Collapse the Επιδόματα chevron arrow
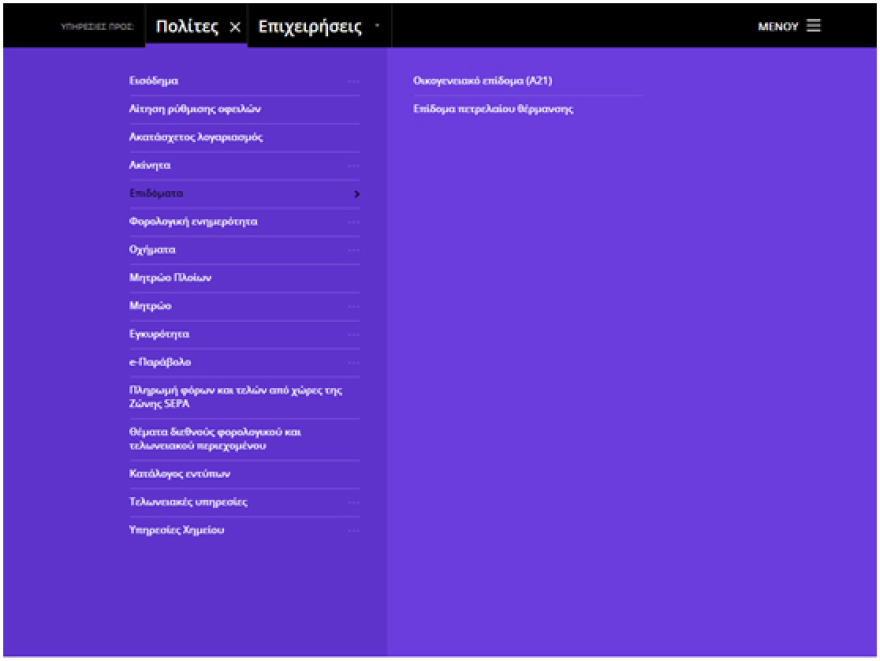 356,194
